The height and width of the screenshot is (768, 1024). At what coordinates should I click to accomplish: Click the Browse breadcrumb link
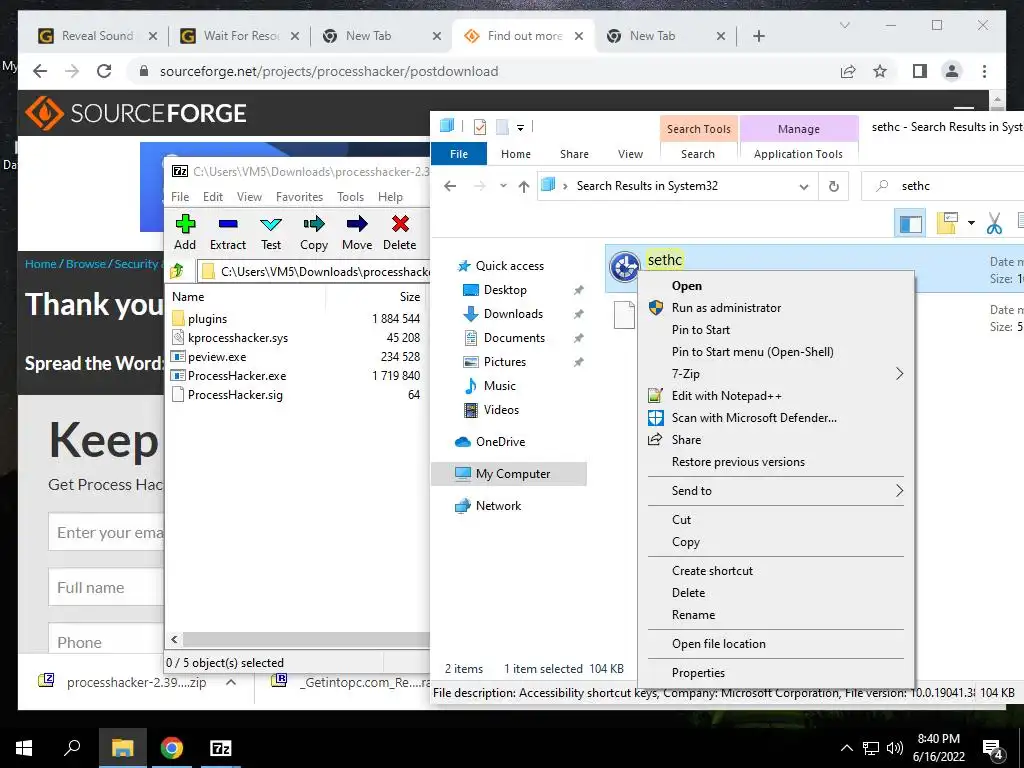[86, 264]
